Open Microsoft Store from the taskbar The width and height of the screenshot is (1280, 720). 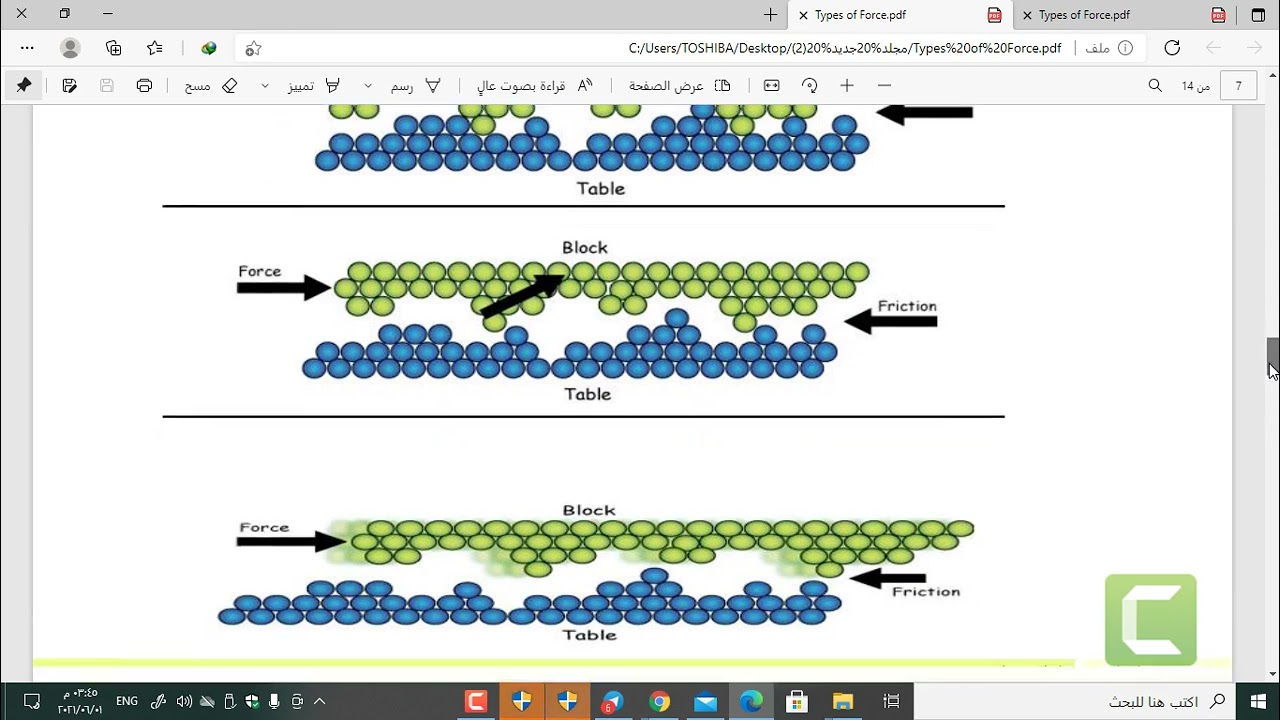click(x=797, y=701)
